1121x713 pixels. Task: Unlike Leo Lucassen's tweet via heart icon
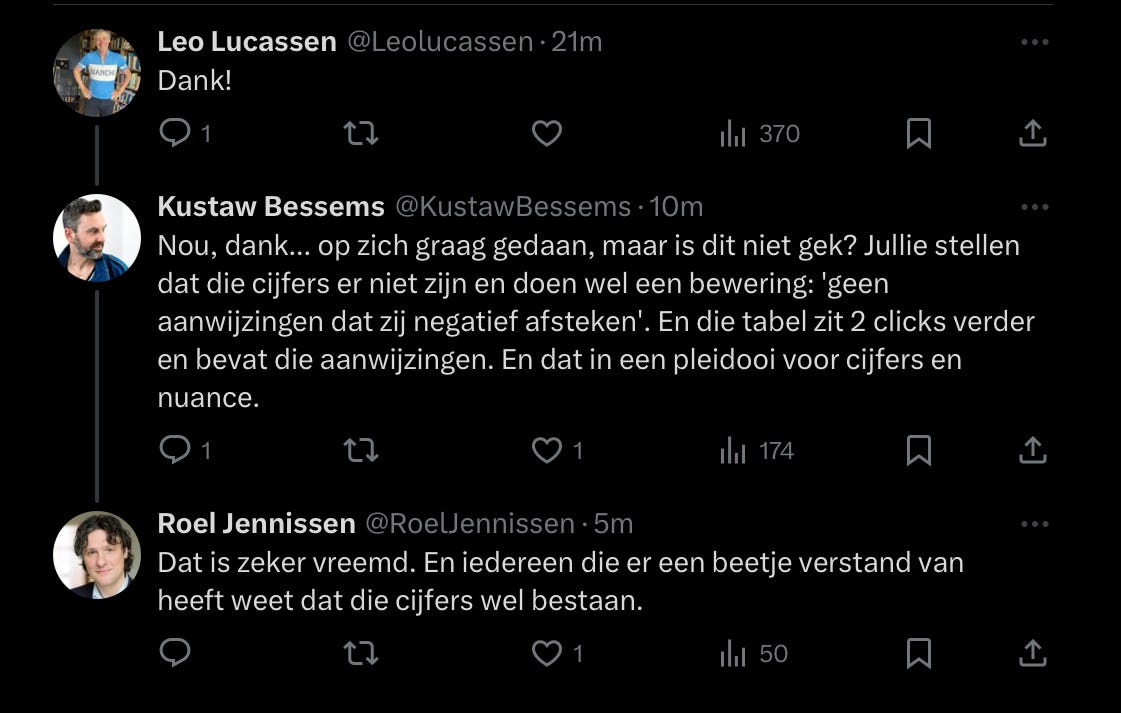pos(546,132)
